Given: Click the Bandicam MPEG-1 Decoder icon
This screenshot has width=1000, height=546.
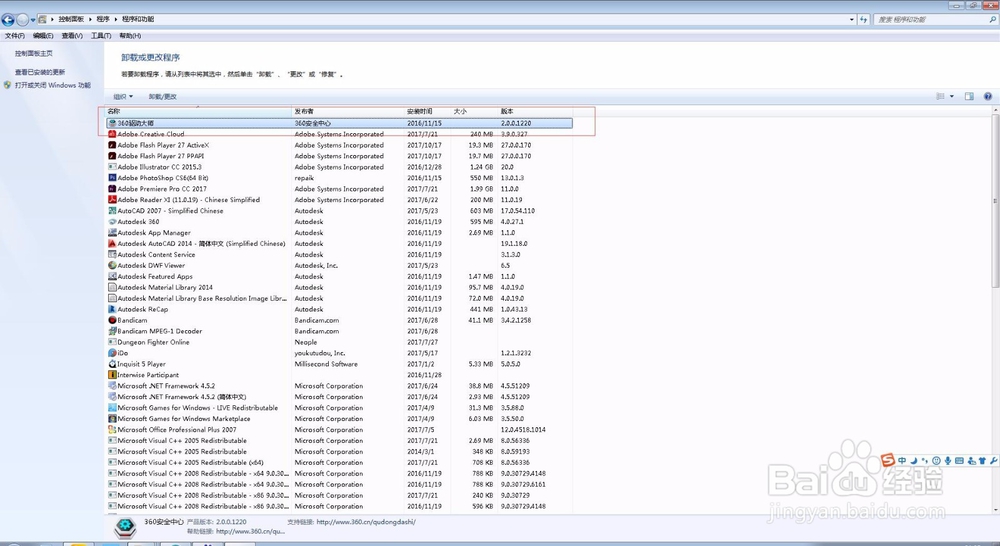Looking at the screenshot, I should tap(112, 331).
